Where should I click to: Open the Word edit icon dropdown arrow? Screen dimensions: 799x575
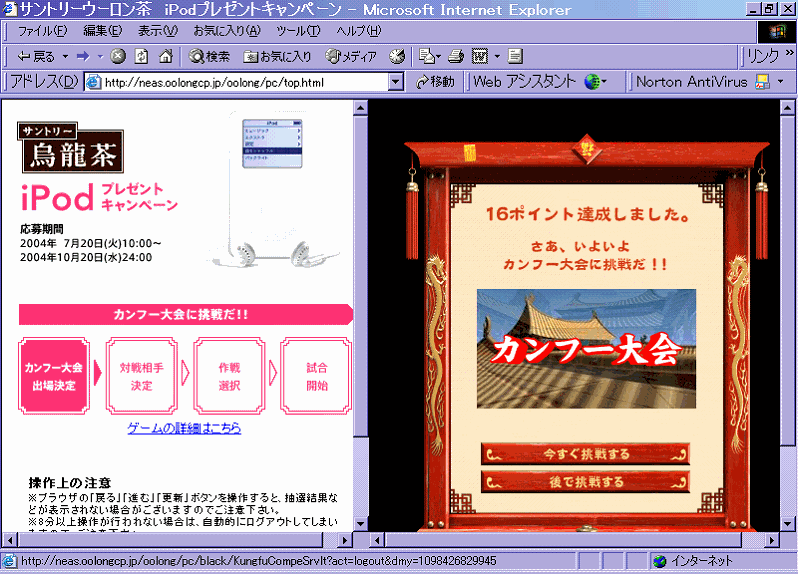497,57
